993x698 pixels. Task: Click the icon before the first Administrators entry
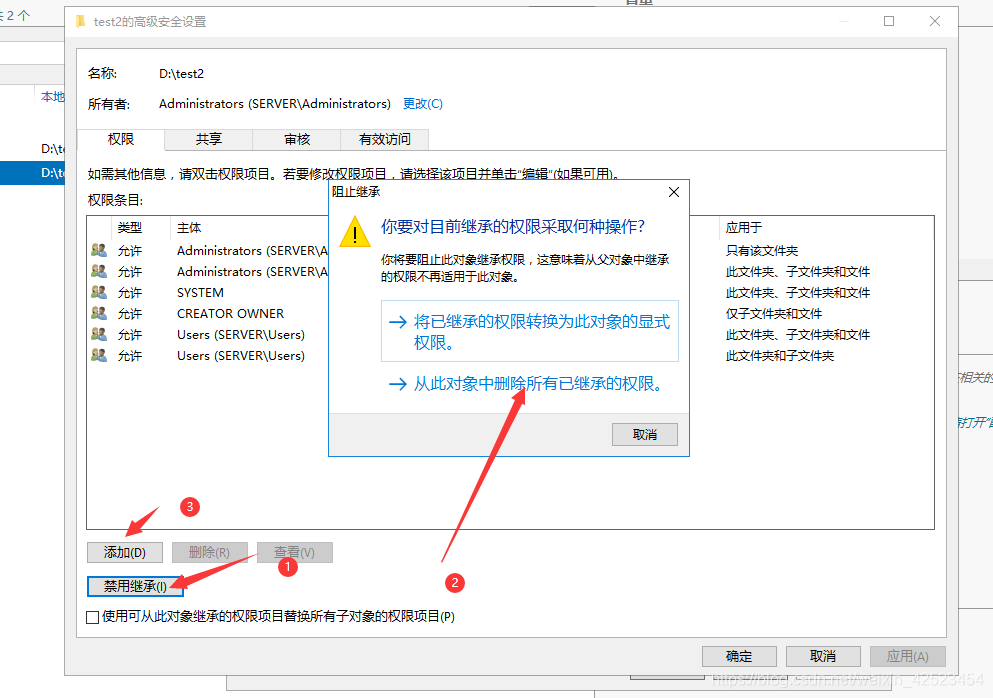point(98,250)
